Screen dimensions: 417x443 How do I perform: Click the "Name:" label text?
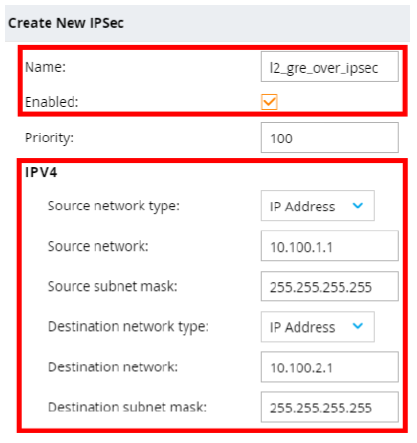point(45,67)
